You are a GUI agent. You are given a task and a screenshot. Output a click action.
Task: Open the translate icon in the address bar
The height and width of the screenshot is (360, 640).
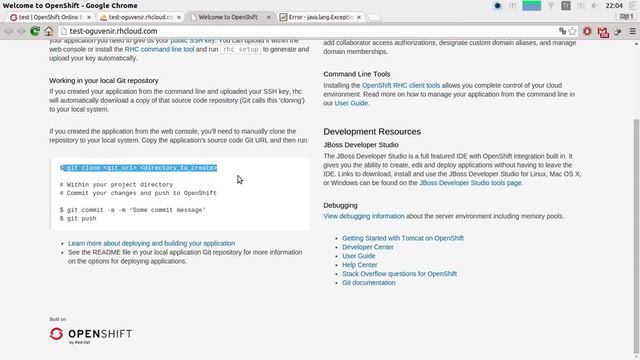tap(562, 31)
